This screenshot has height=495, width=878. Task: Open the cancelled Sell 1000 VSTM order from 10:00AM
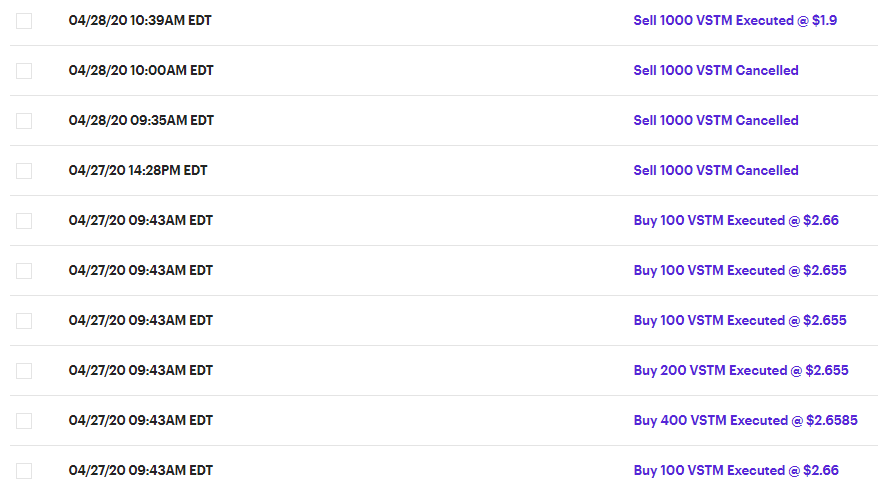pos(716,70)
